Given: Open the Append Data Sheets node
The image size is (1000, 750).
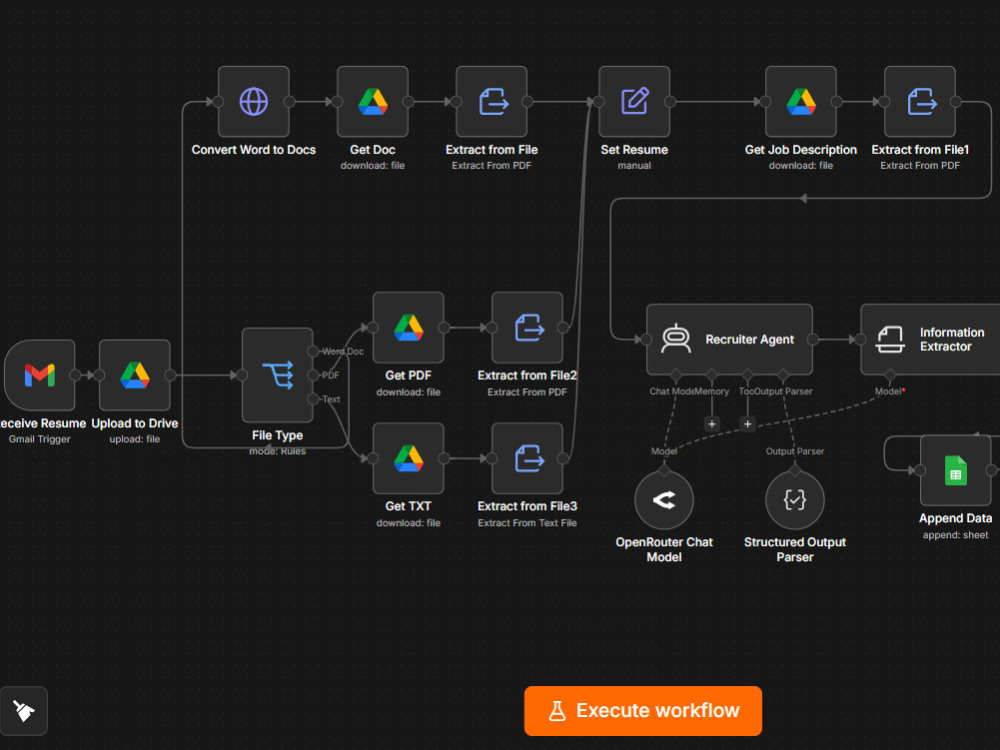Looking at the screenshot, I should pos(955,471).
